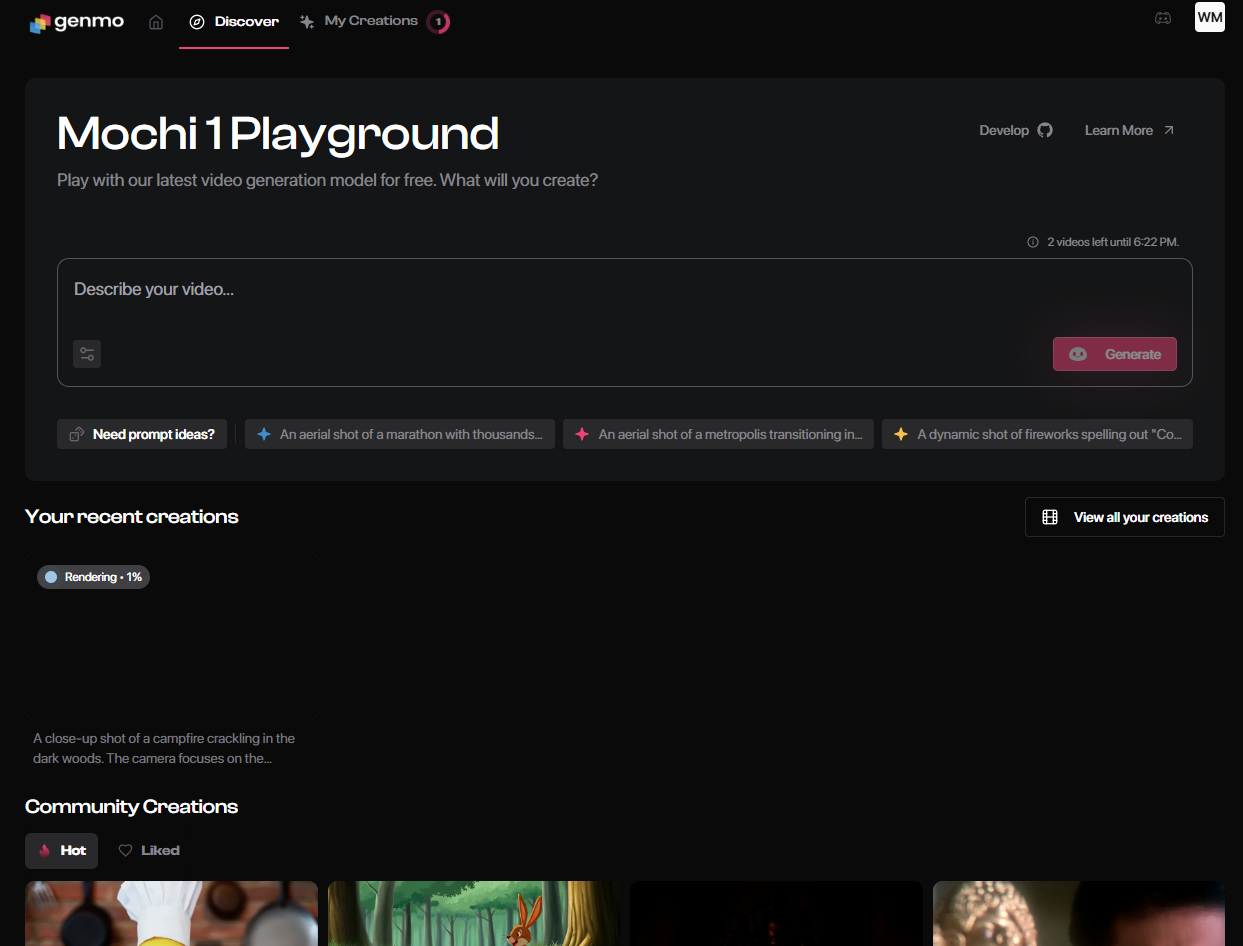Open the rendering campfire video thumbnail
The width and height of the screenshot is (1243, 946).
click(x=171, y=640)
